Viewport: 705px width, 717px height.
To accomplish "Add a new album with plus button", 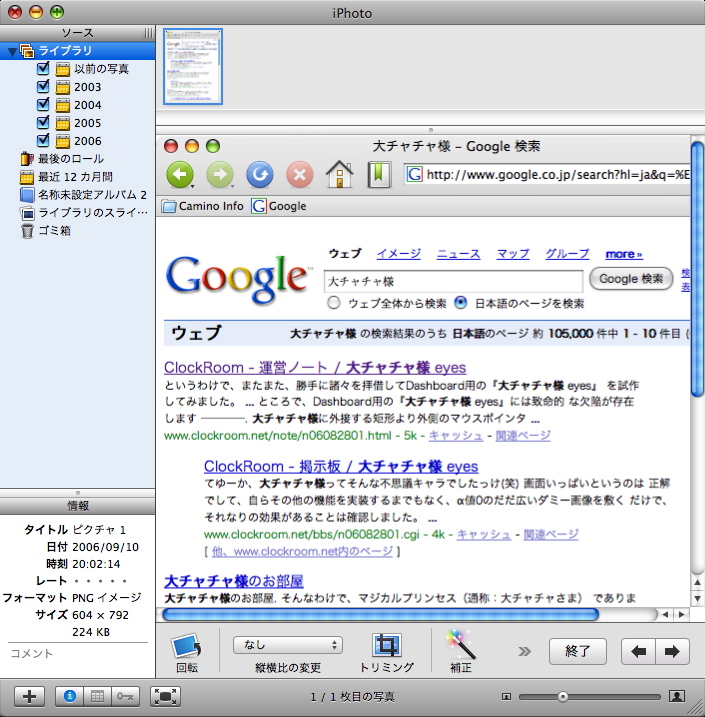I will click(29, 696).
